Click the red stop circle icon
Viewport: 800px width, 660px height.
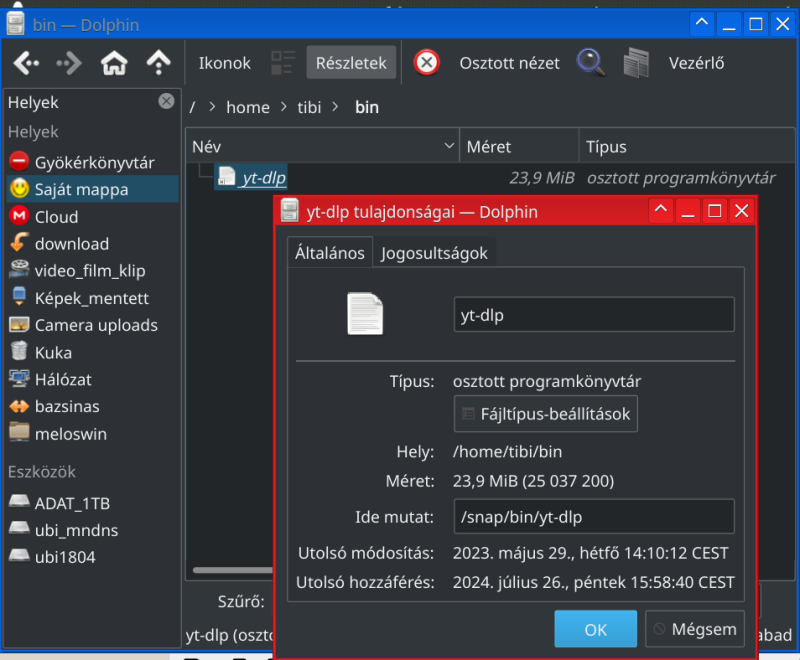[x=427, y=63]
